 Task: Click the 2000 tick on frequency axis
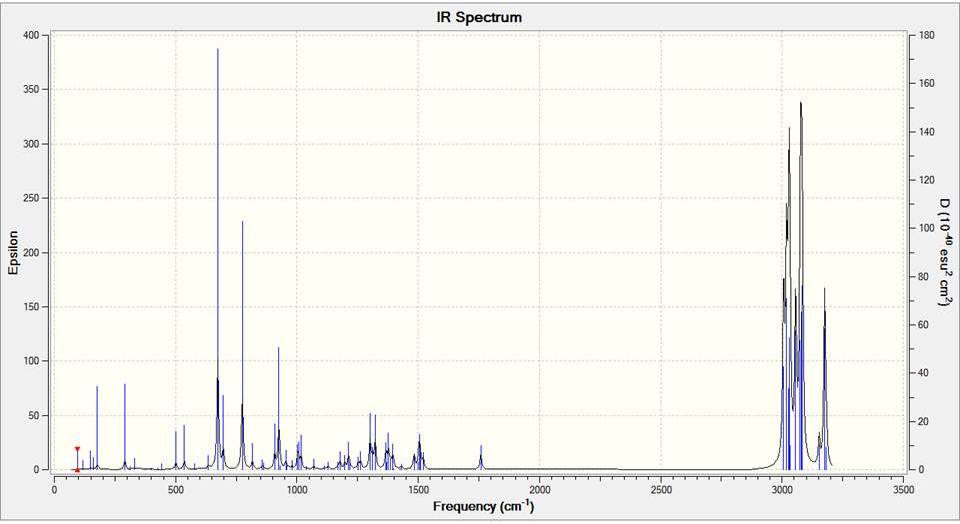coord(539,490)
